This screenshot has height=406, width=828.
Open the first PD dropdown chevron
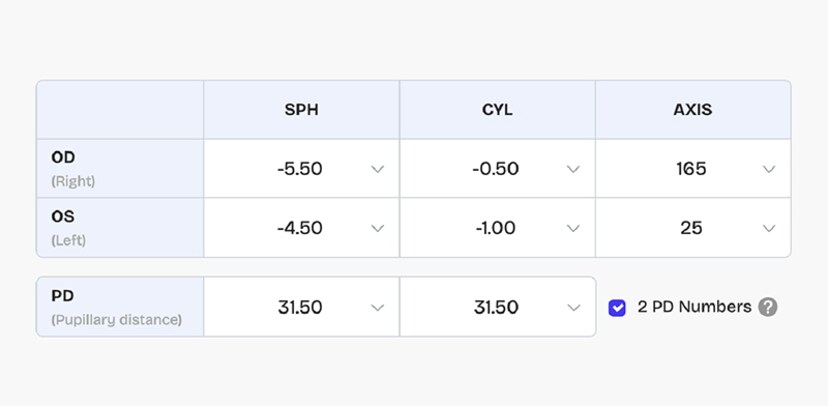pos(377,308)
